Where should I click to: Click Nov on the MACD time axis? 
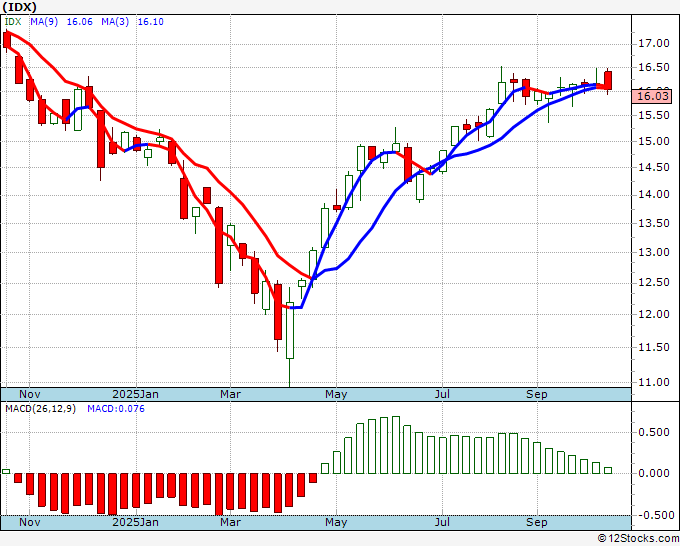(x=30, y=522)
